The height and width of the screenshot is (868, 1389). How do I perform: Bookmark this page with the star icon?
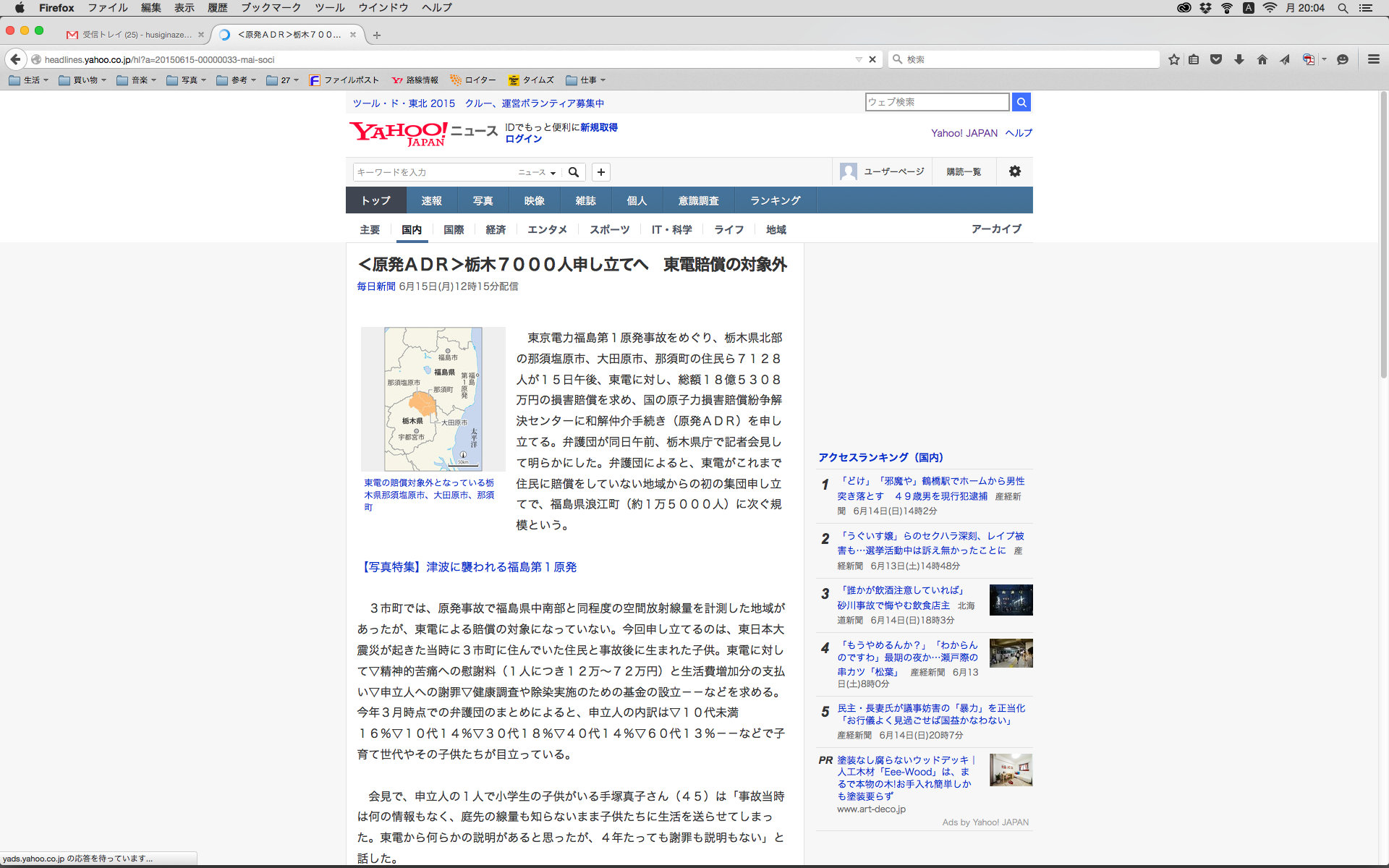click(1173, 59)
